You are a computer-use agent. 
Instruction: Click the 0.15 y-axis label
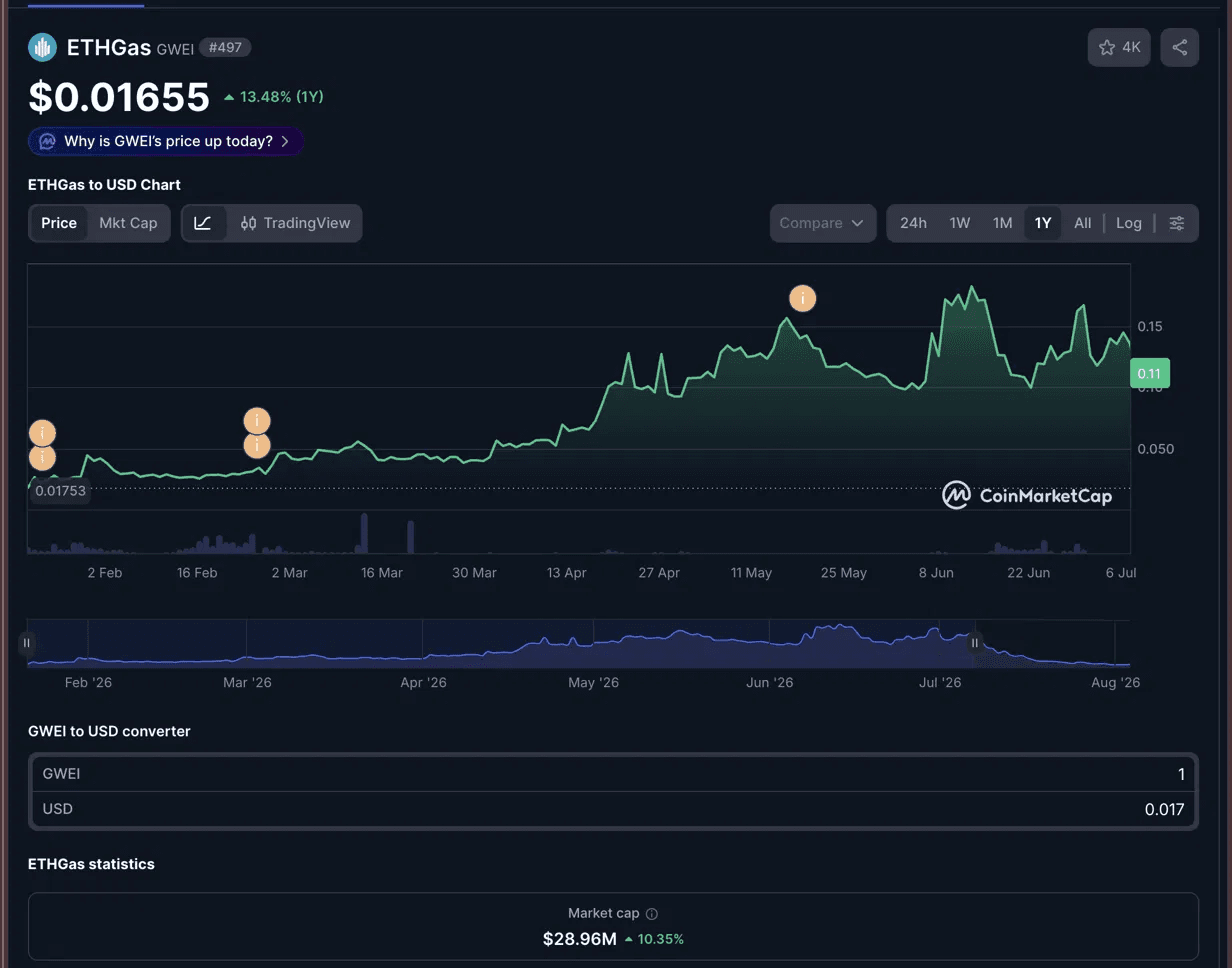point(1150,327)
